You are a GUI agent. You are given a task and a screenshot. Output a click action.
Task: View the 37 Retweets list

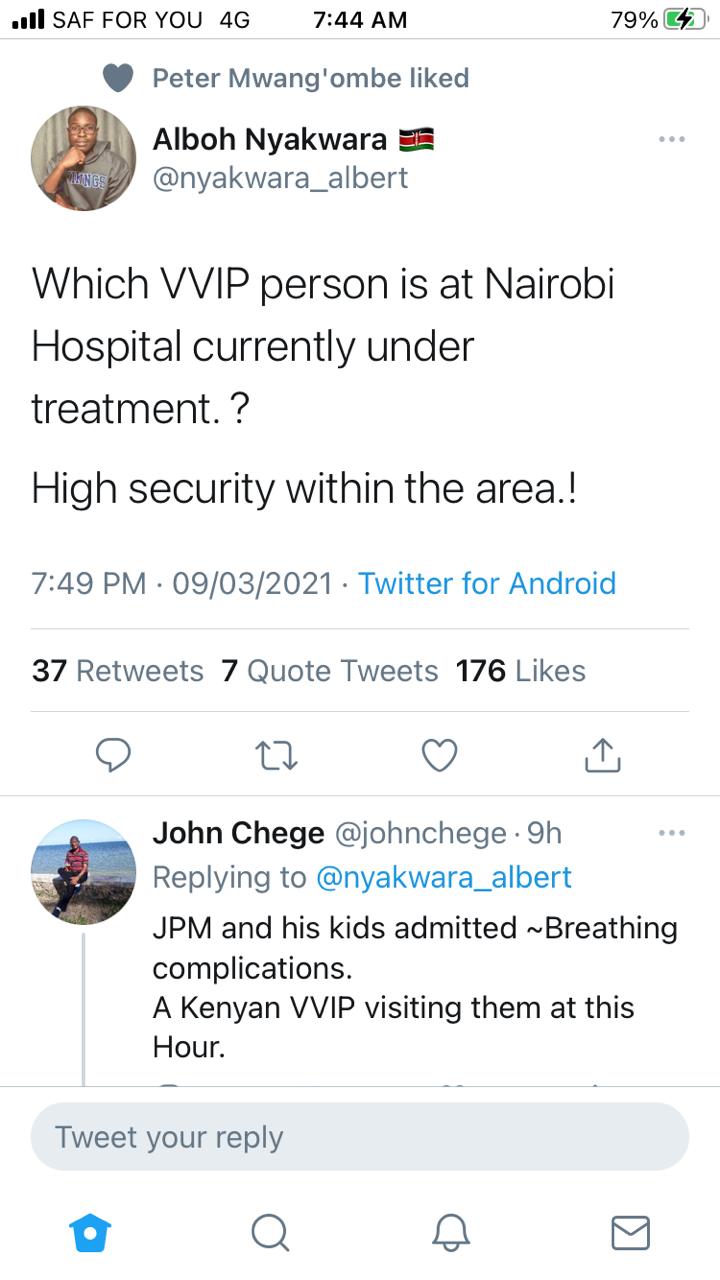point(117,670)
